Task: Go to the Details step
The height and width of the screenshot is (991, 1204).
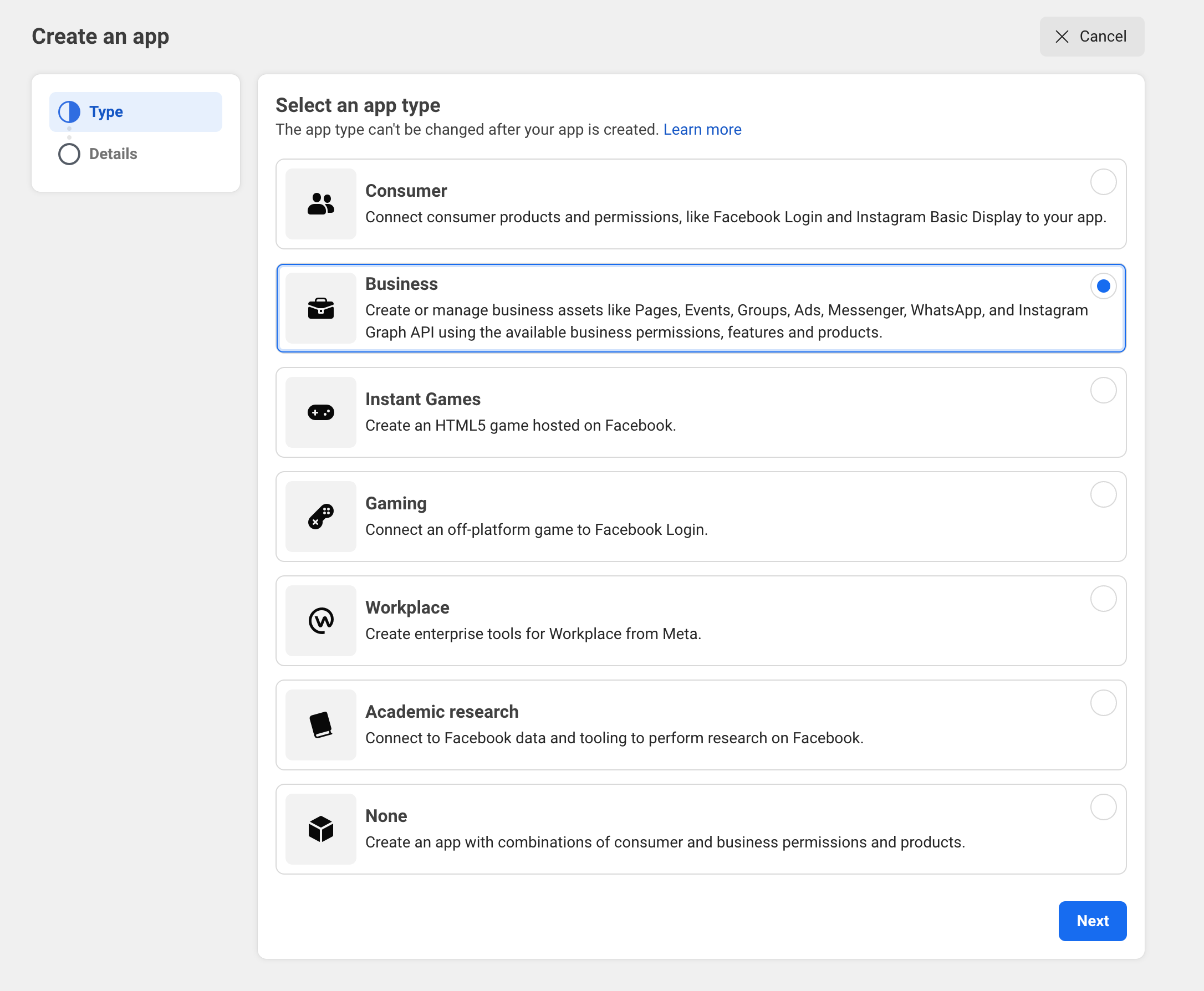Action: coord(113,154)
